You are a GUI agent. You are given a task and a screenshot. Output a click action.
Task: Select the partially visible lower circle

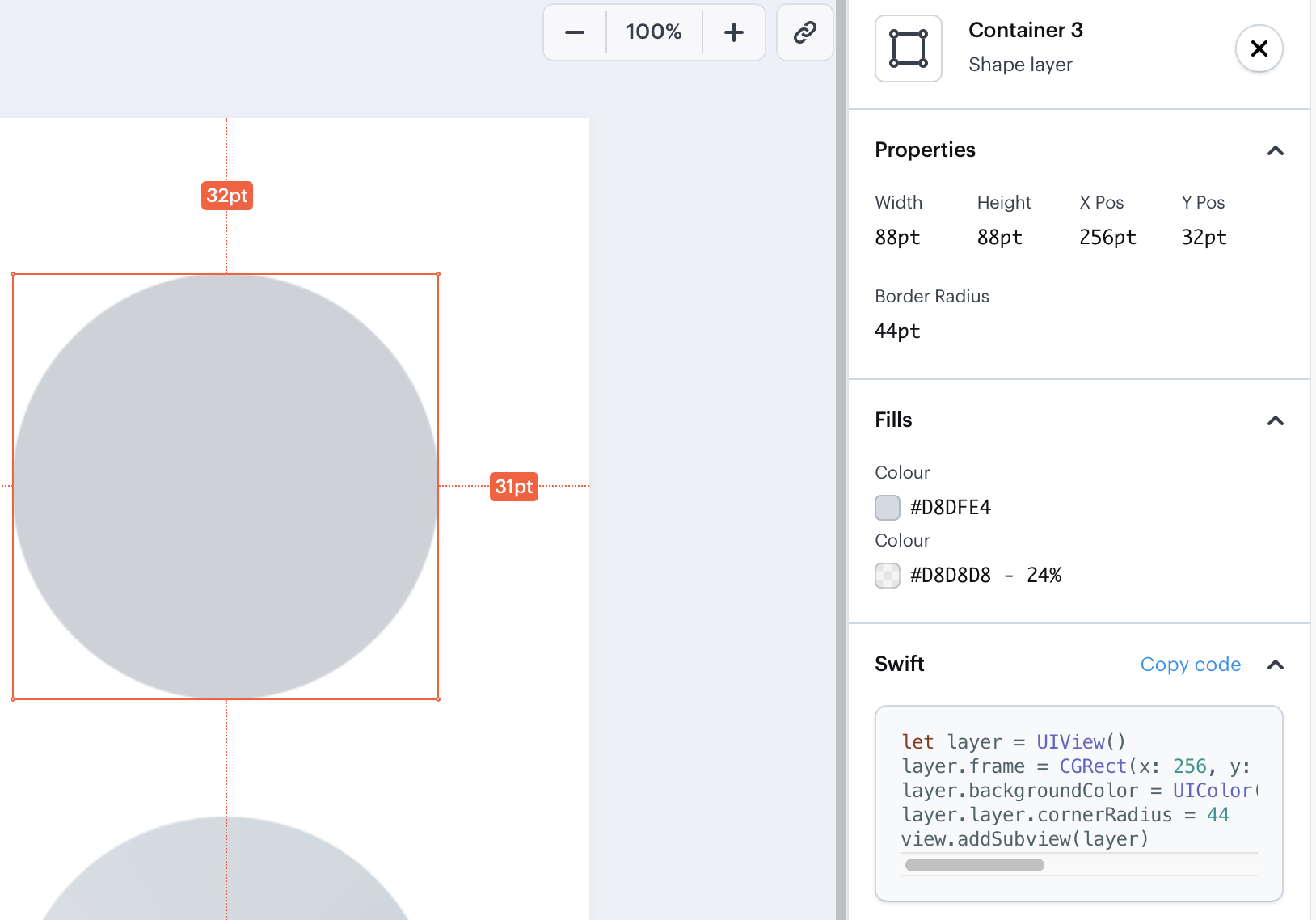pyautogui.click(x=226, y=868)
